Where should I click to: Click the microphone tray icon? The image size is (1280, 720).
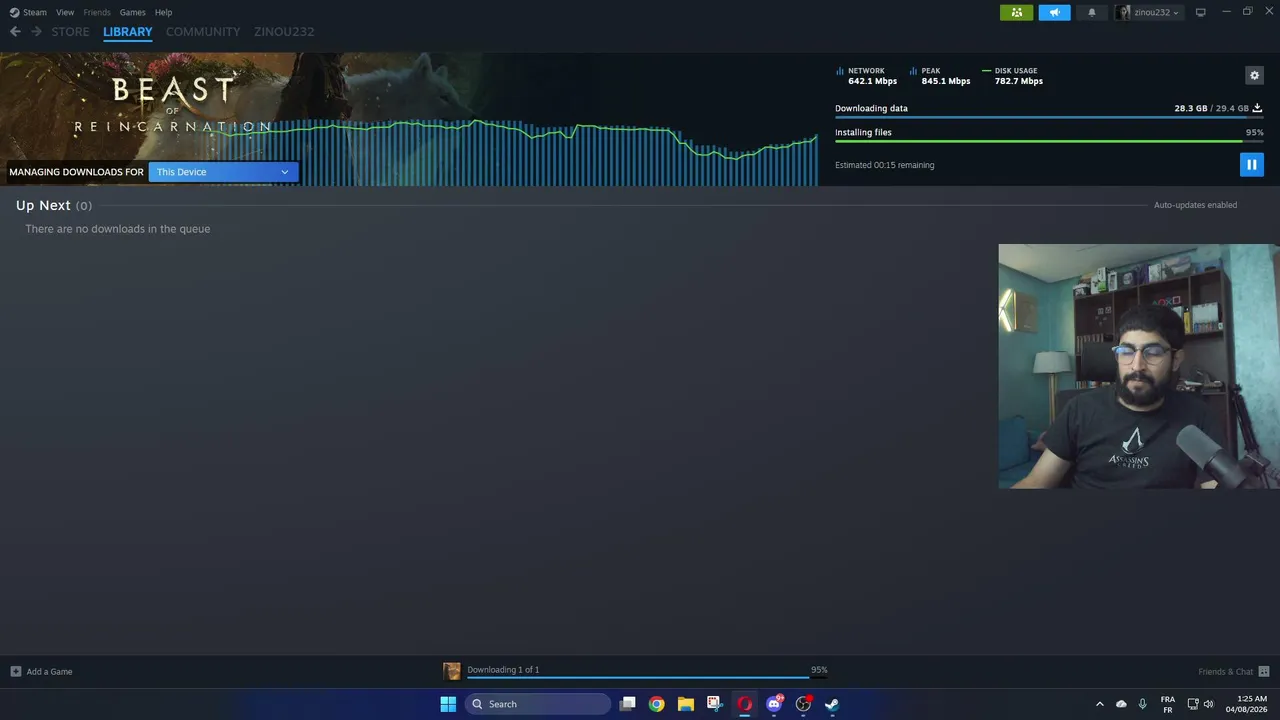coord(1142,704)
